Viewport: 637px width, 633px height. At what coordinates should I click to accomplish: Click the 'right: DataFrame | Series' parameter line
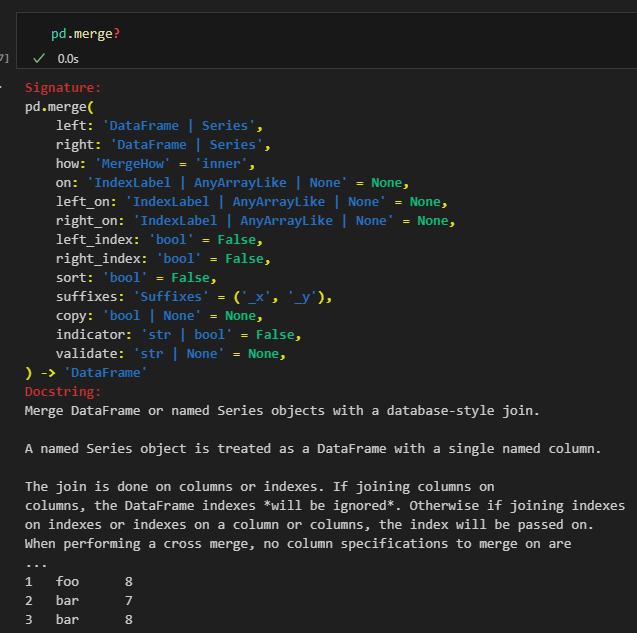pyautogui.click(x=163, y=145)
